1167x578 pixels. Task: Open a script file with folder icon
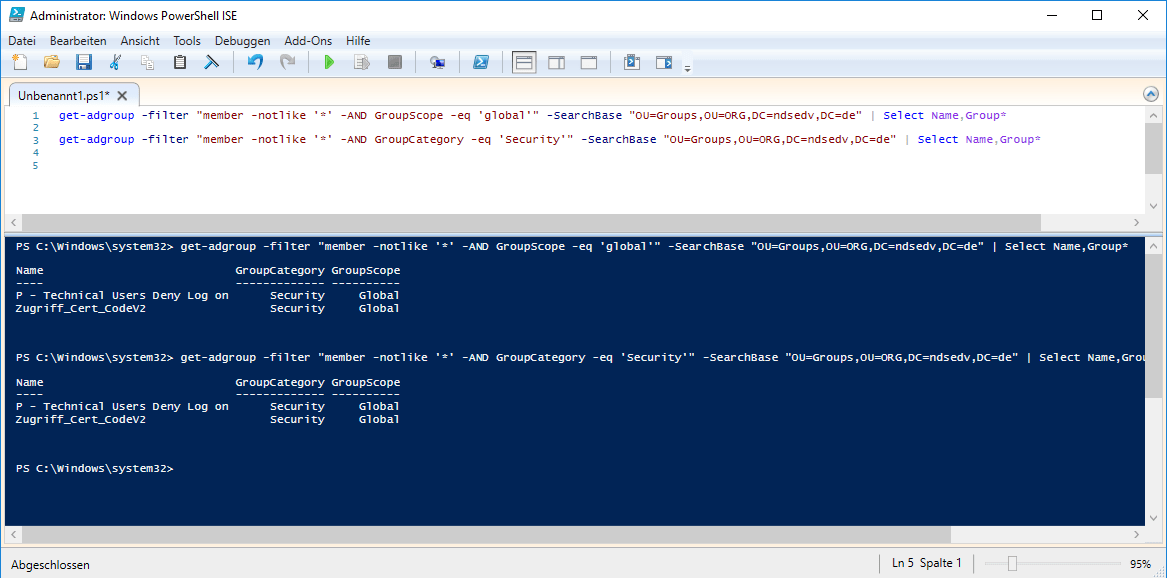click(51, 62)
